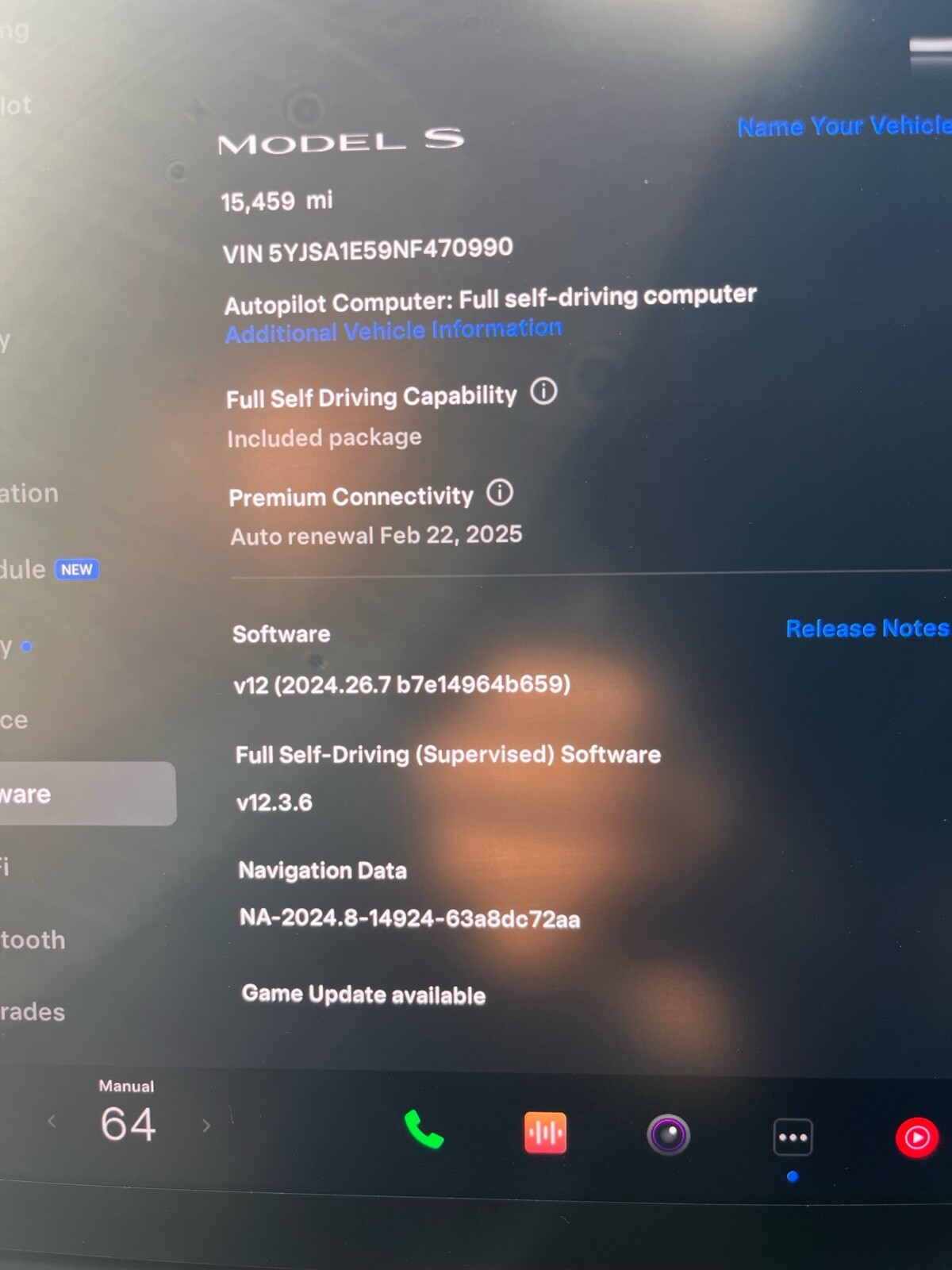Tap the Model S title logo

point(340,140)
